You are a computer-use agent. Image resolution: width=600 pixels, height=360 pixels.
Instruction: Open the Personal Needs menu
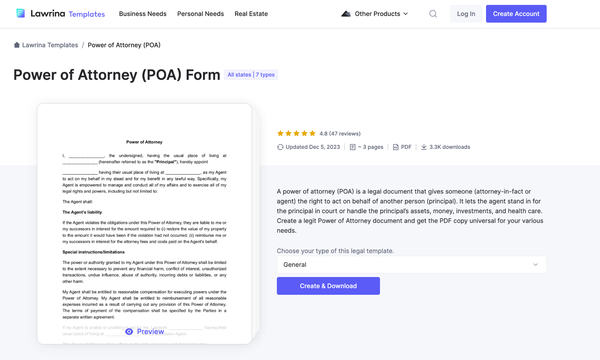(201, 14)
